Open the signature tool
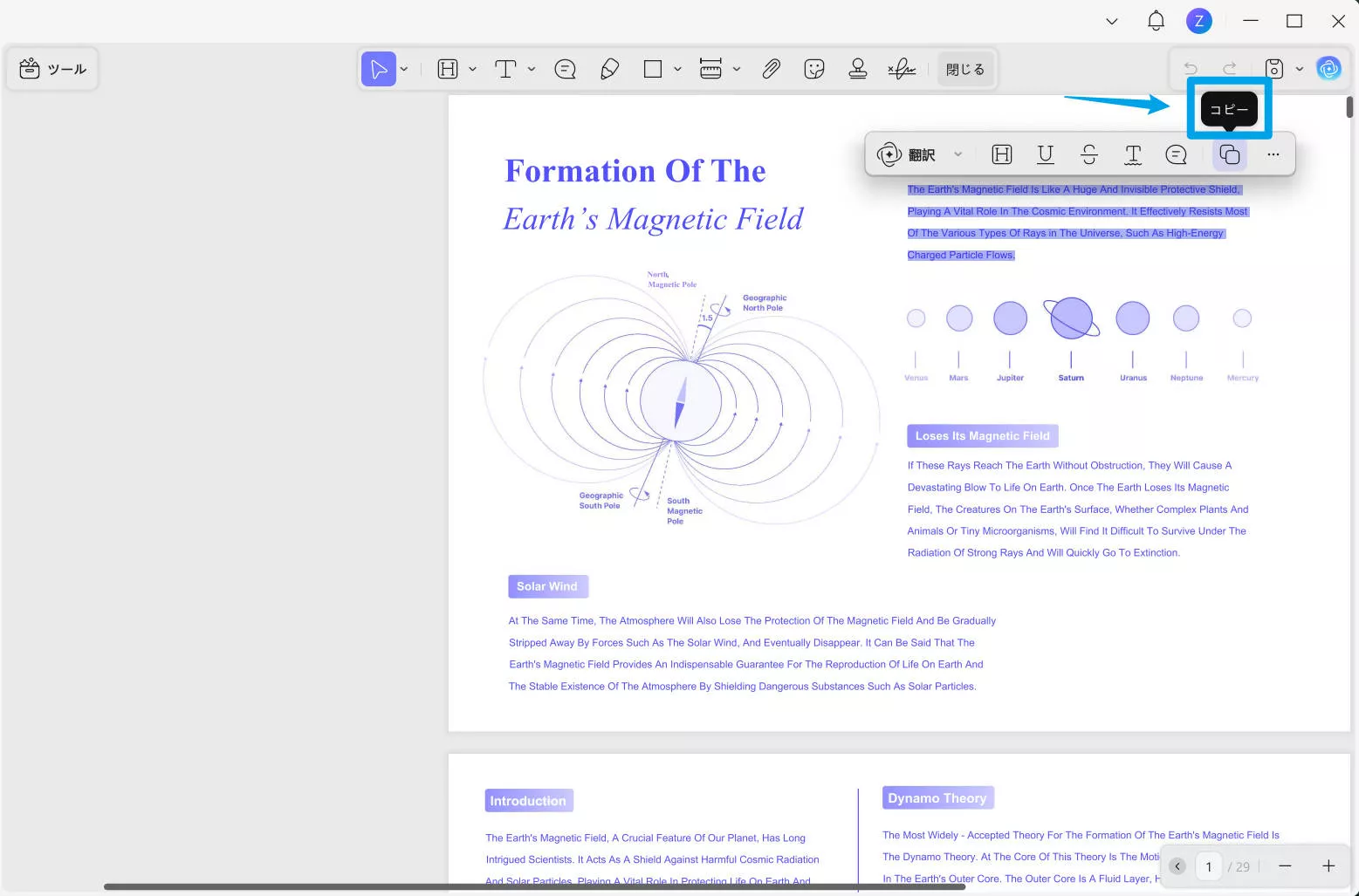The height and width of the screenshot is (896, 1359). coord(902,69)
